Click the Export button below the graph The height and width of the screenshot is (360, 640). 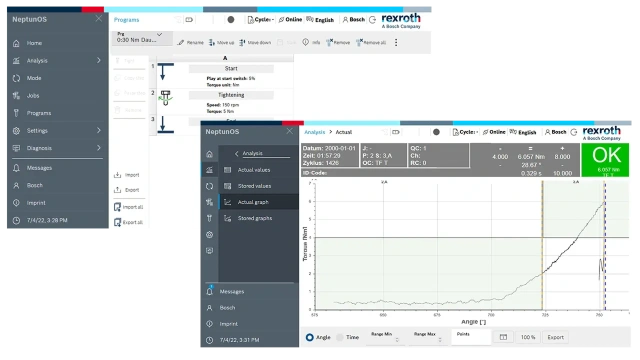coord(556,337)
